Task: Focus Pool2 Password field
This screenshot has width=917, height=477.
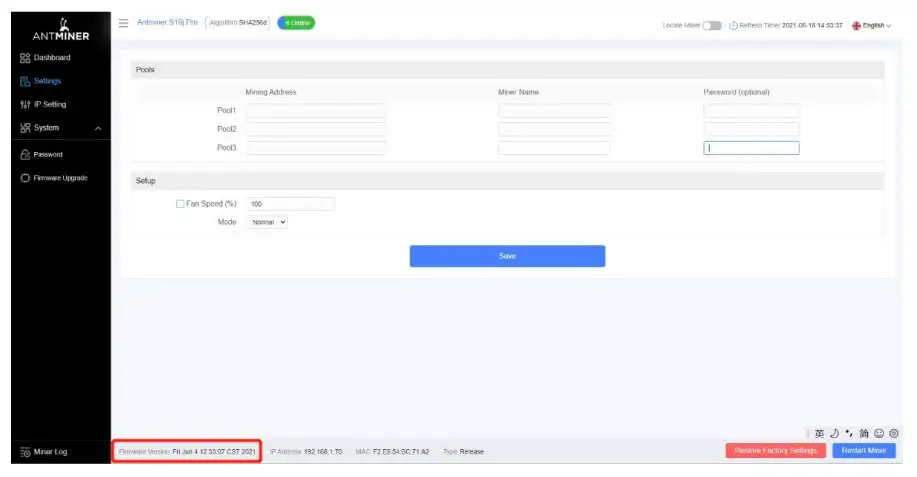Action: coord(751,129)
